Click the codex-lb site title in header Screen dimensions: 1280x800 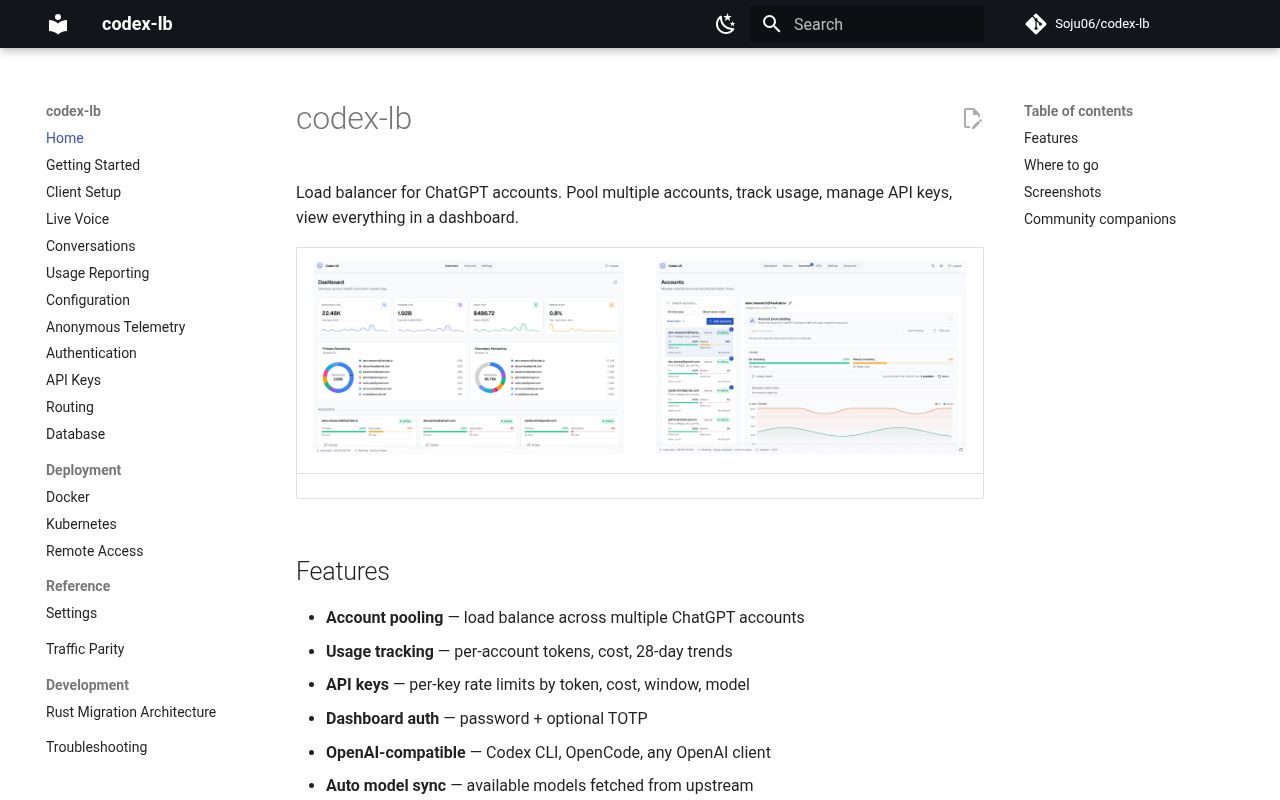tap(137, 24)
